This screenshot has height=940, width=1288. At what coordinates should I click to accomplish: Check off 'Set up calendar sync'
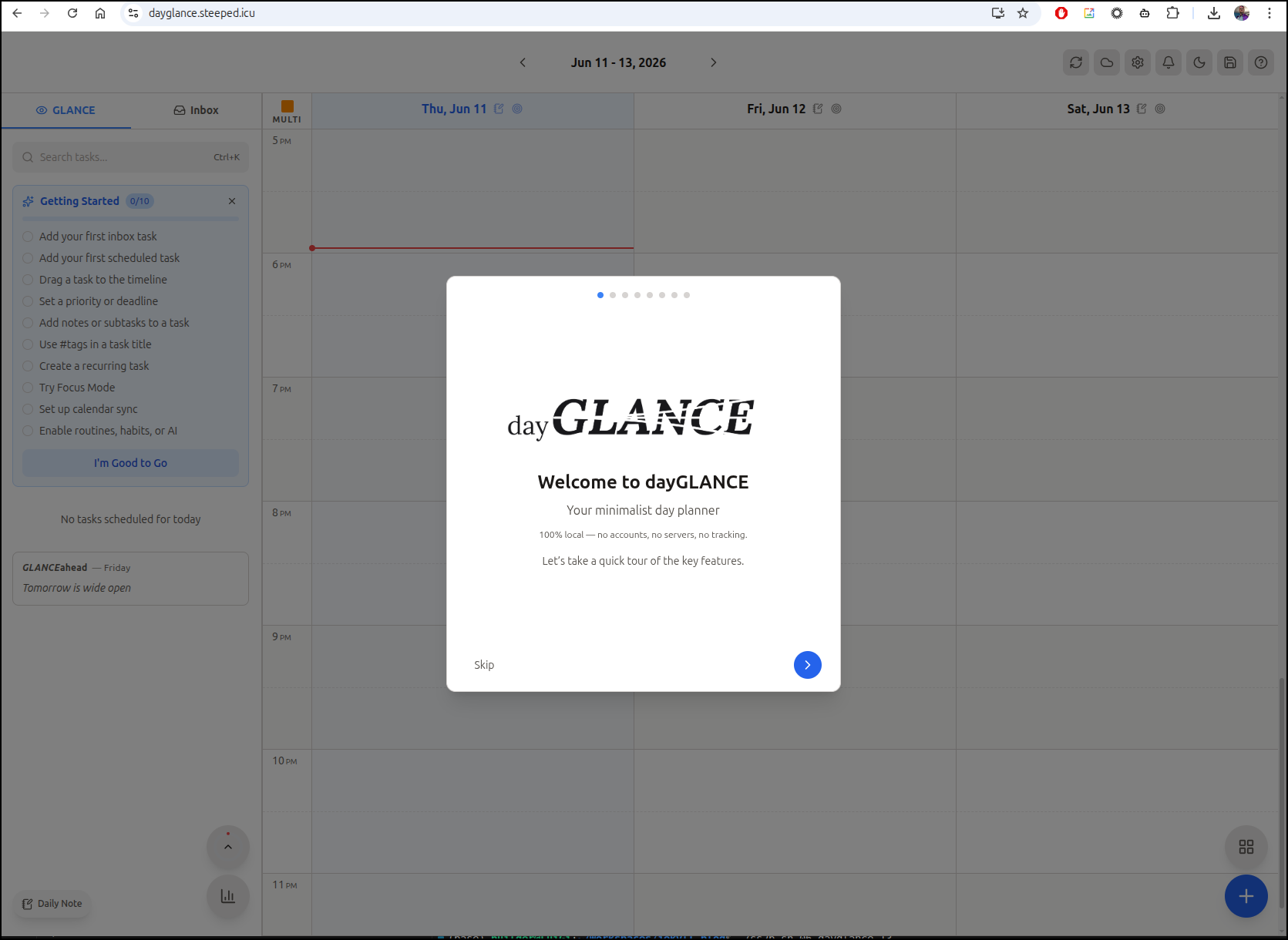pos(28,409)
